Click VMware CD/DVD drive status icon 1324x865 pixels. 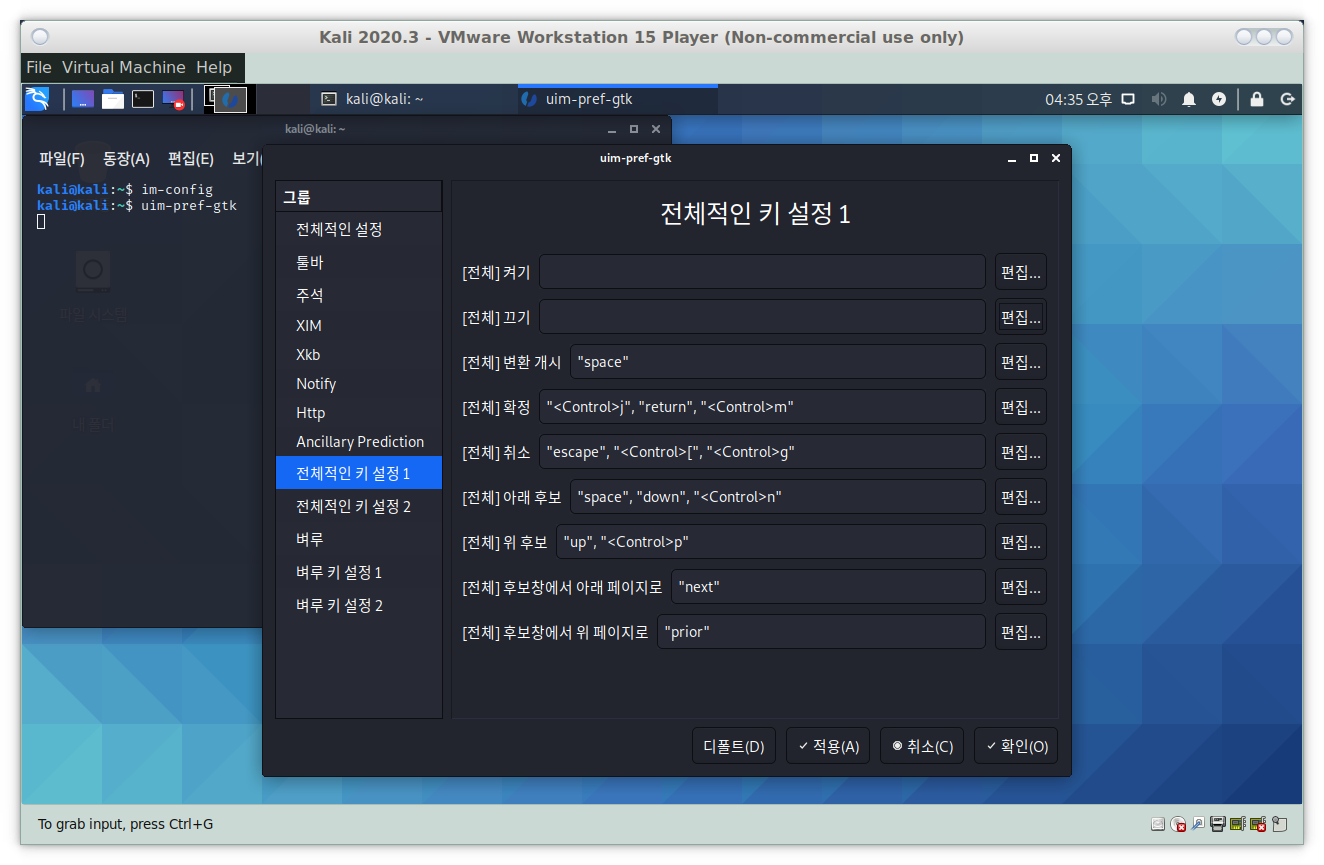pyautogui.click(x=1179, y=825)
